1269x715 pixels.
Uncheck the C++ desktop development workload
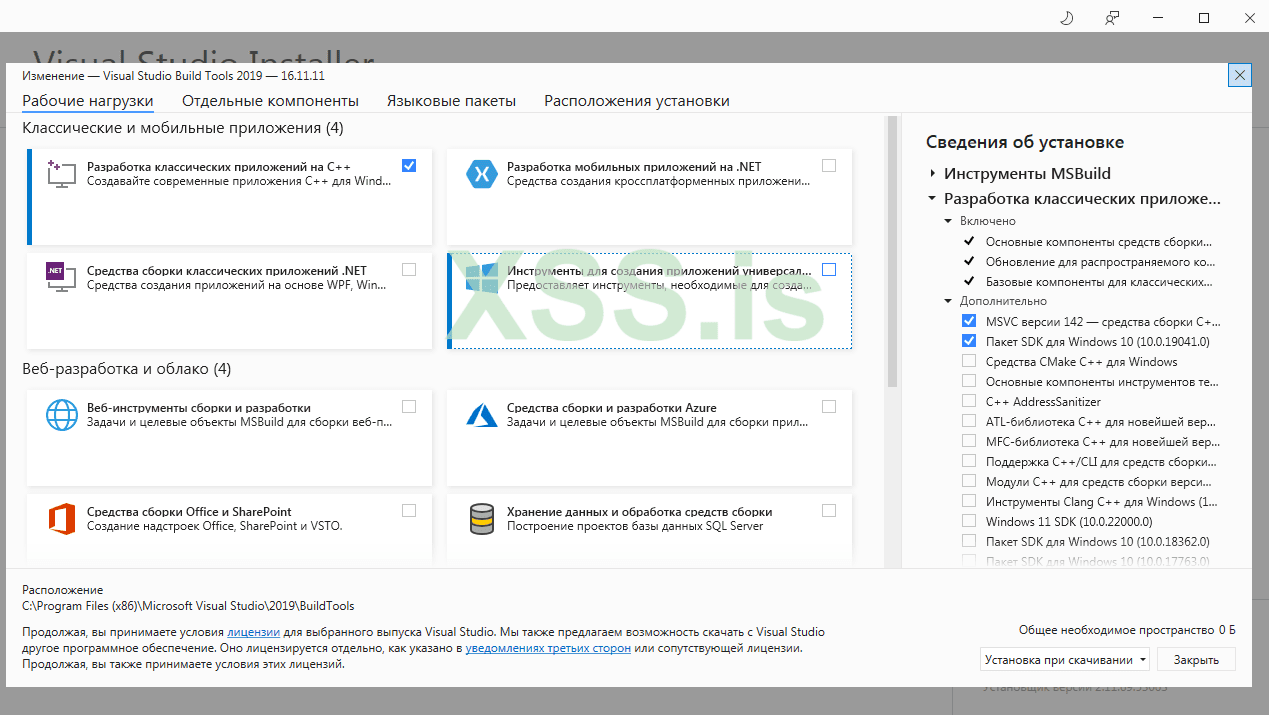409,165
